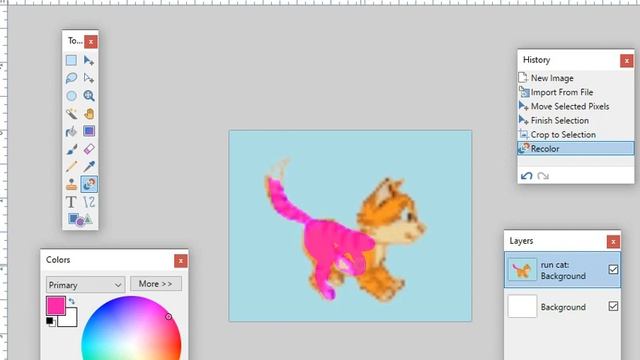Select the Magic Wand tool

(x=71, y=113)
